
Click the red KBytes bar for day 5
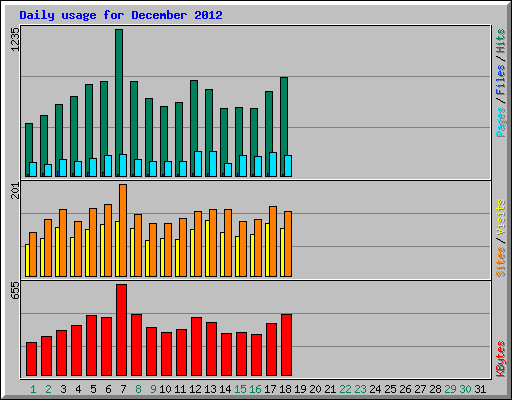coord(92,346)
